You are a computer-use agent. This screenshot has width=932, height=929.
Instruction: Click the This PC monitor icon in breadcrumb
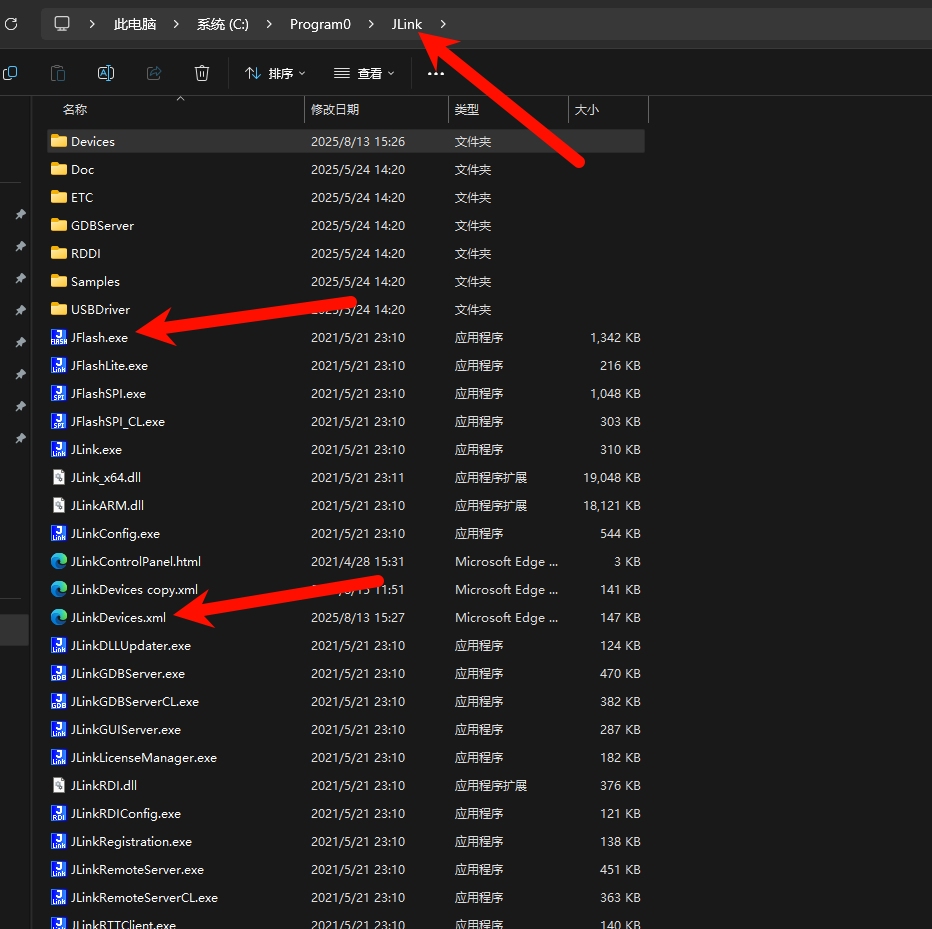[62, 24]
